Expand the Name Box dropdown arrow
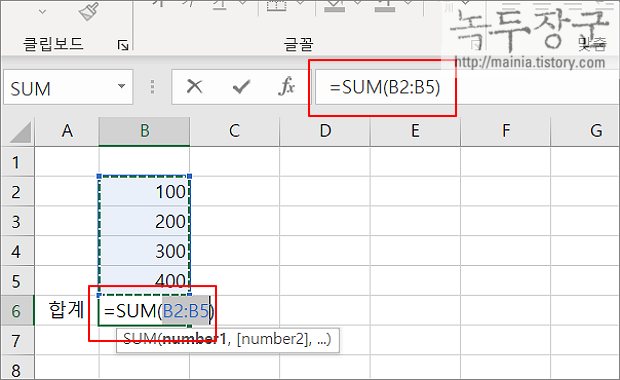Viewport: 620px width, 380px height. point(121,86)
